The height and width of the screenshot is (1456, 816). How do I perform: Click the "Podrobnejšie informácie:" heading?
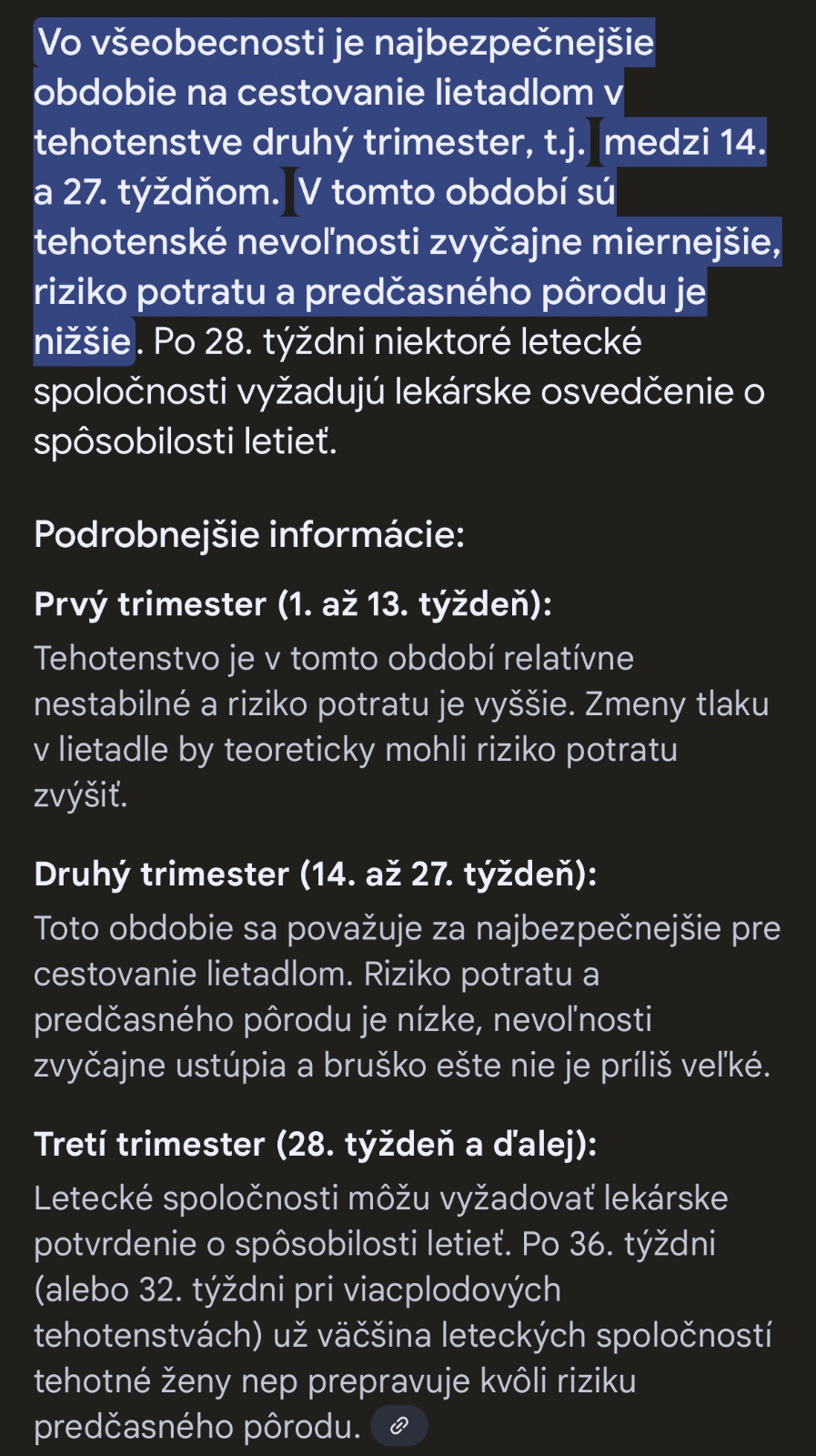248,534
